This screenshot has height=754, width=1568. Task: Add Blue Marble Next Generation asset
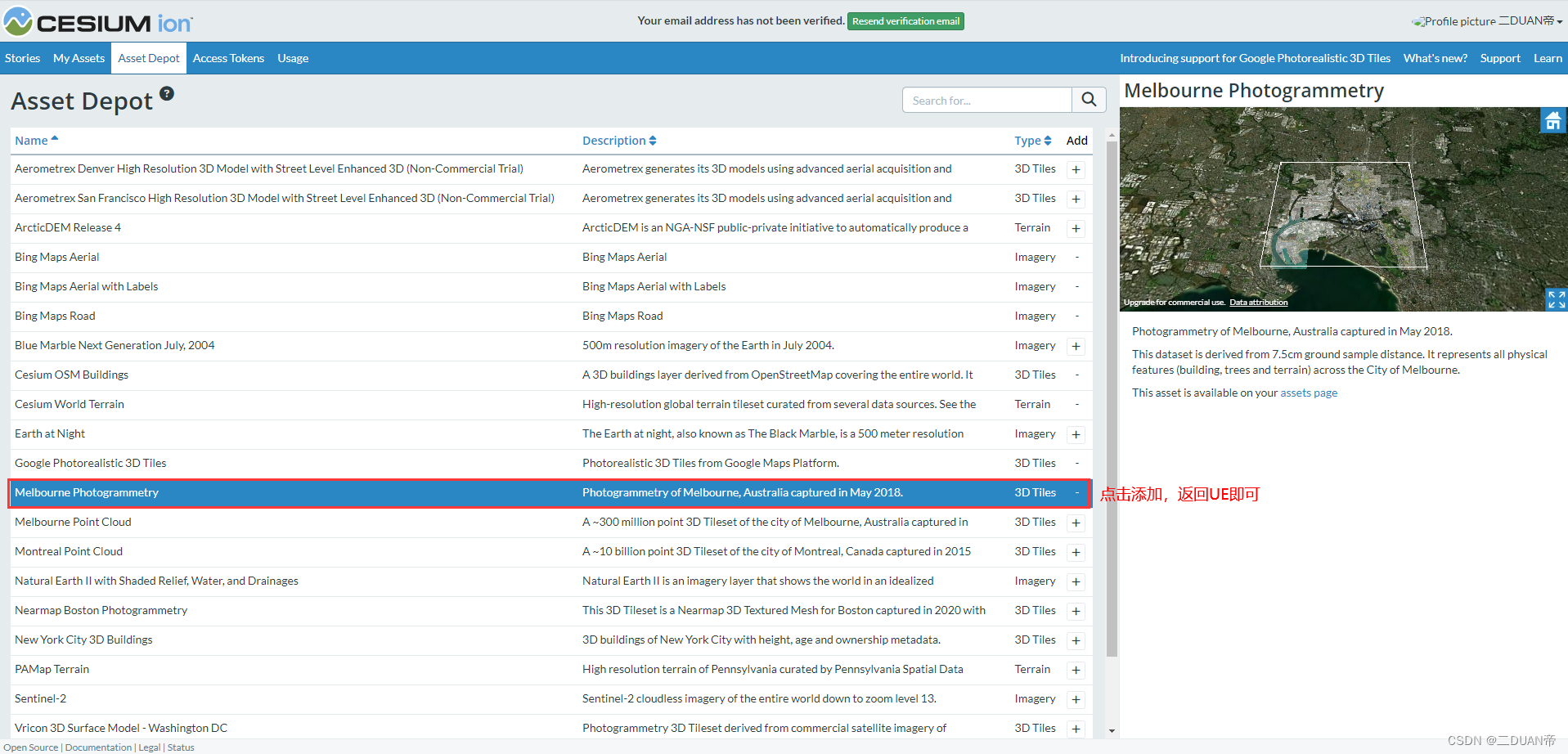point(1076,347)
